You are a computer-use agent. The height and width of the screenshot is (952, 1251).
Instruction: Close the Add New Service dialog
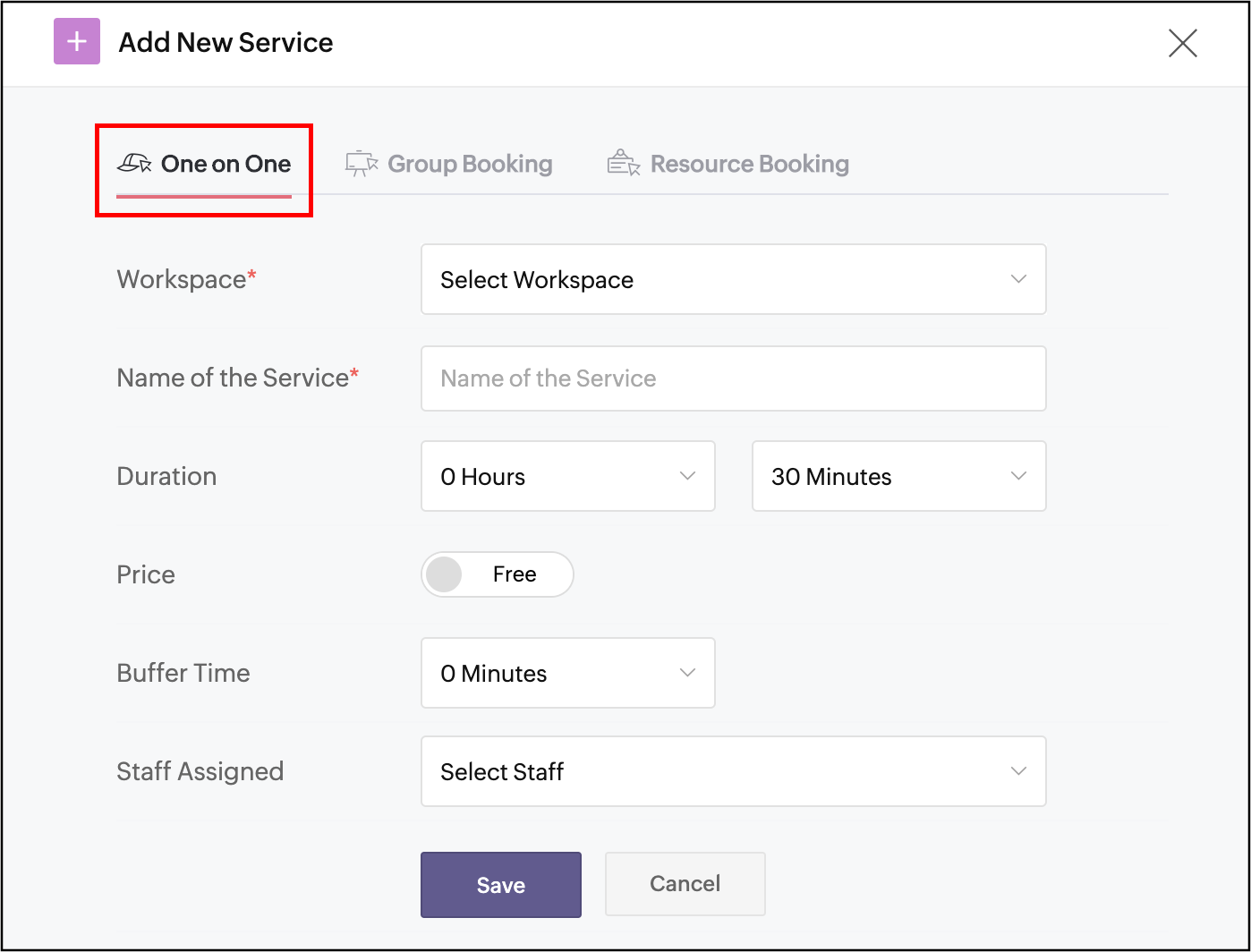[1182, 43]
